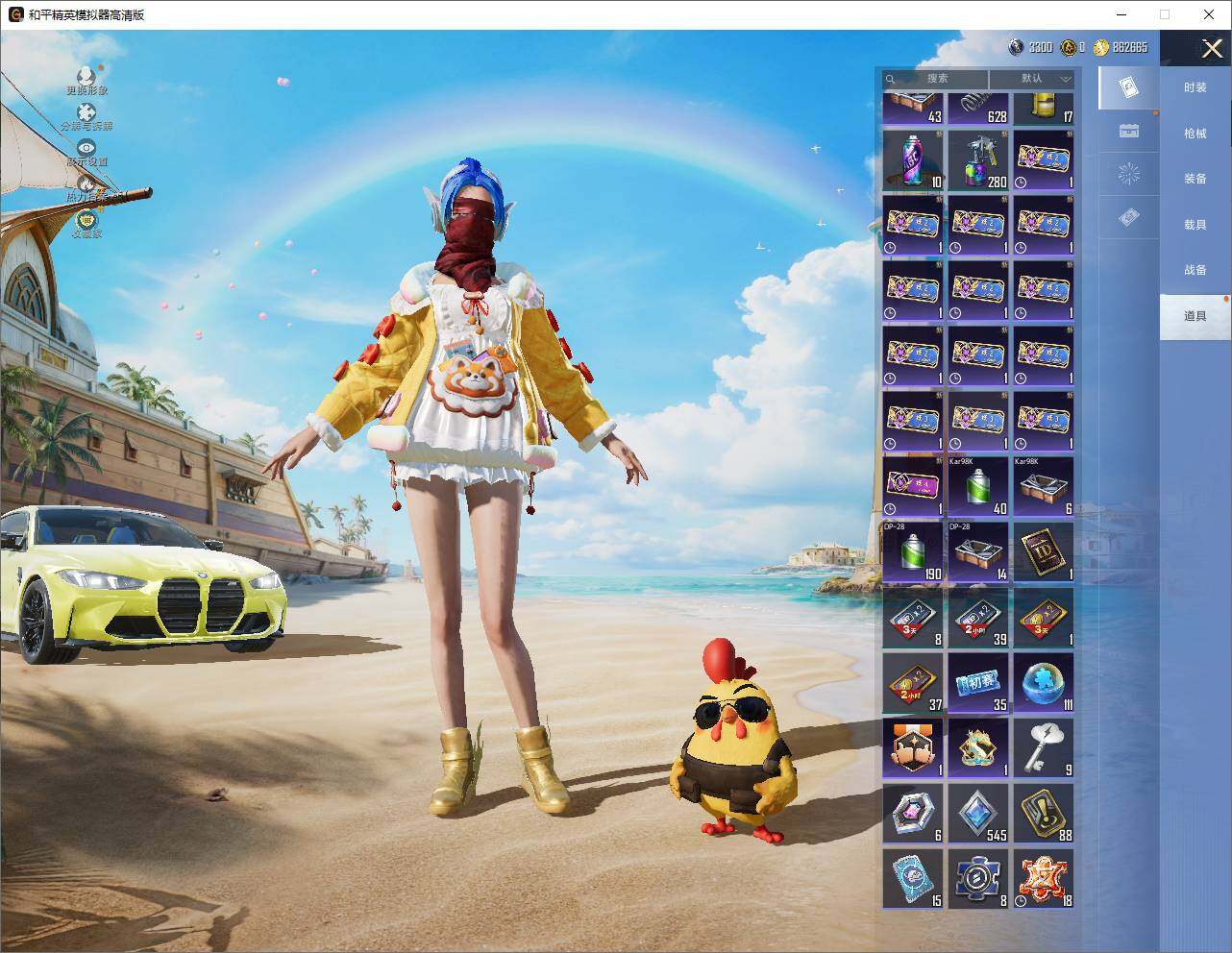Click the 更换形象 avatar icon
The width and height of the screenshot is (1232, 953).
click(x=86, y=76)
